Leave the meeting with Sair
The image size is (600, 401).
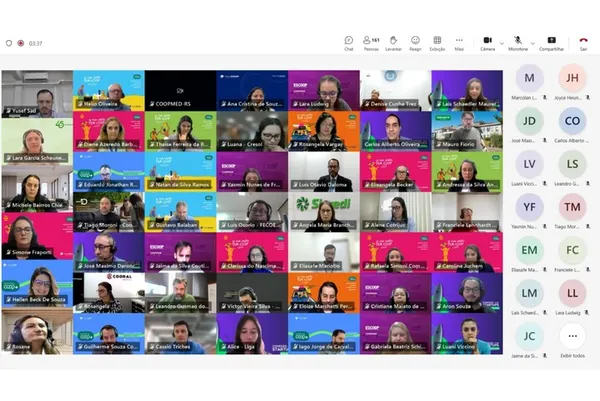pos(583,42)
